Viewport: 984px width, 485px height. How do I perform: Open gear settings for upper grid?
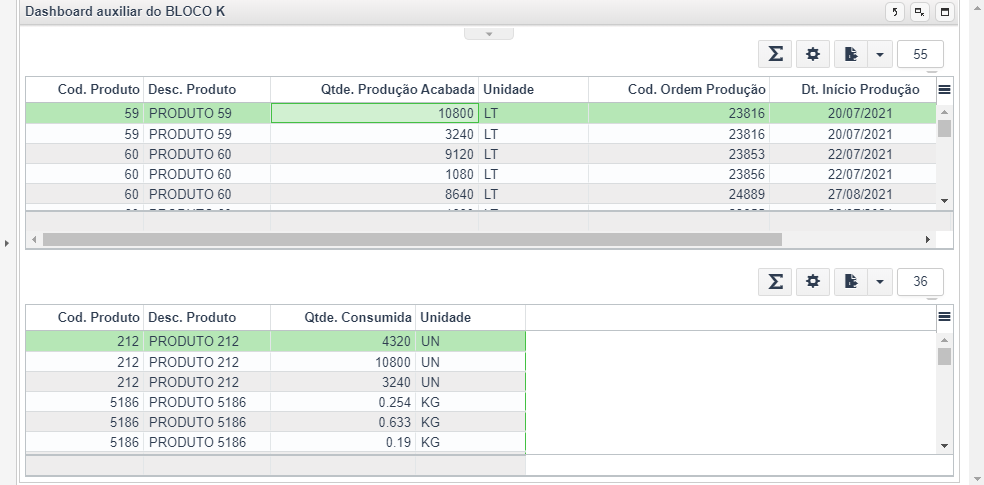pos(813,55)
